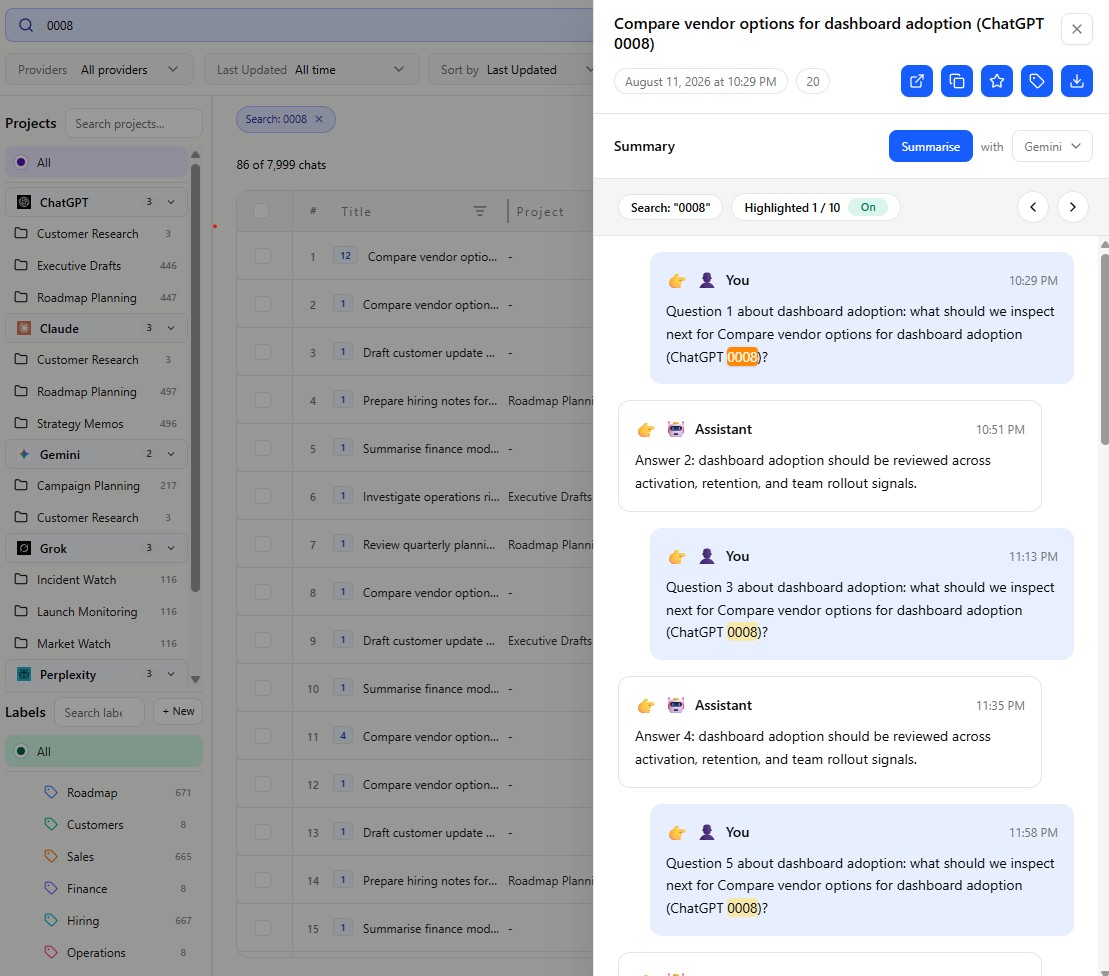The image size is (1109, 976).
Task: Click the Sales label tag icon
Action: tap(51, 856)
